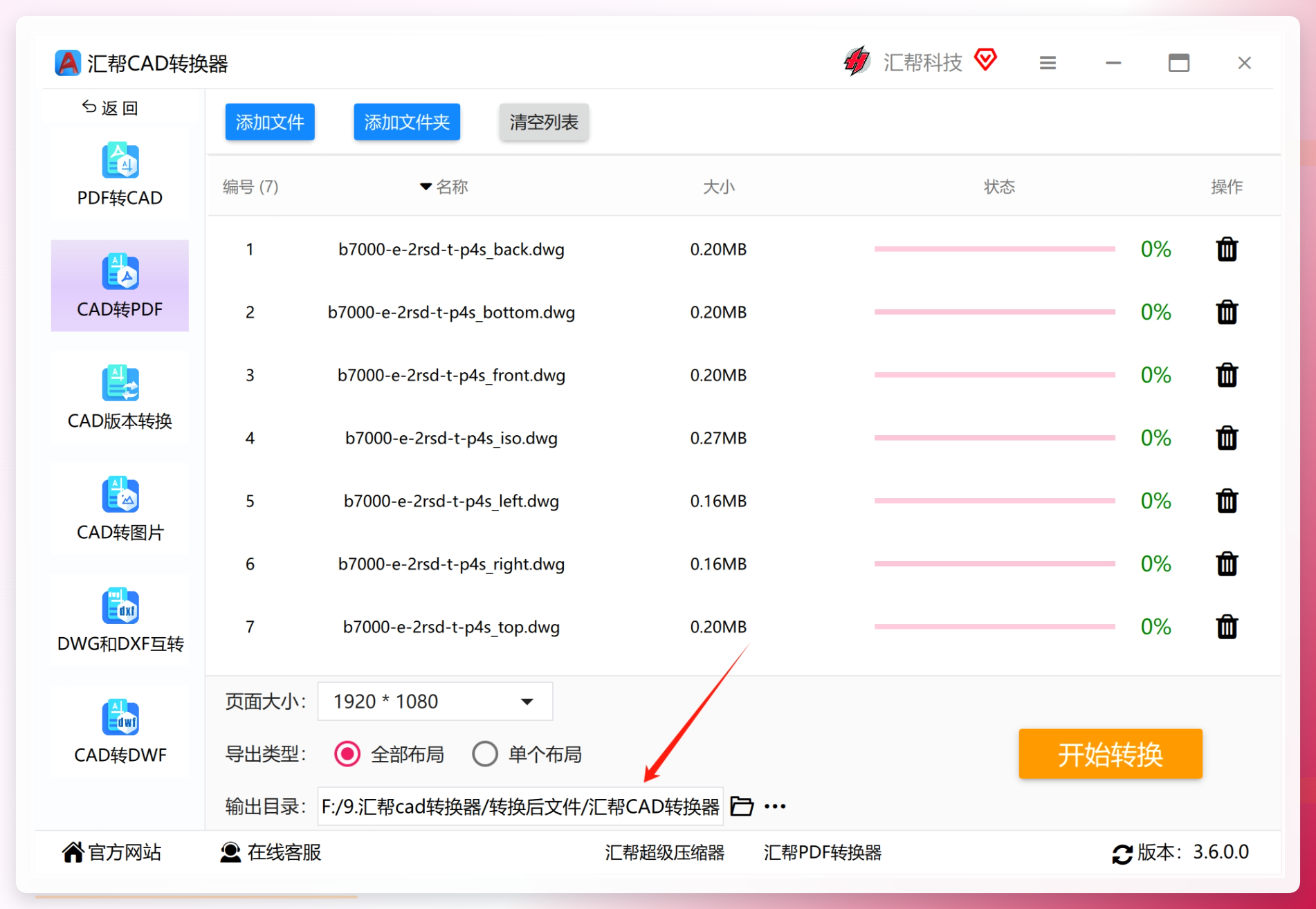
Task: Click the app logo next to 汇帮CAD转换器
Action: tap(68, 63)
